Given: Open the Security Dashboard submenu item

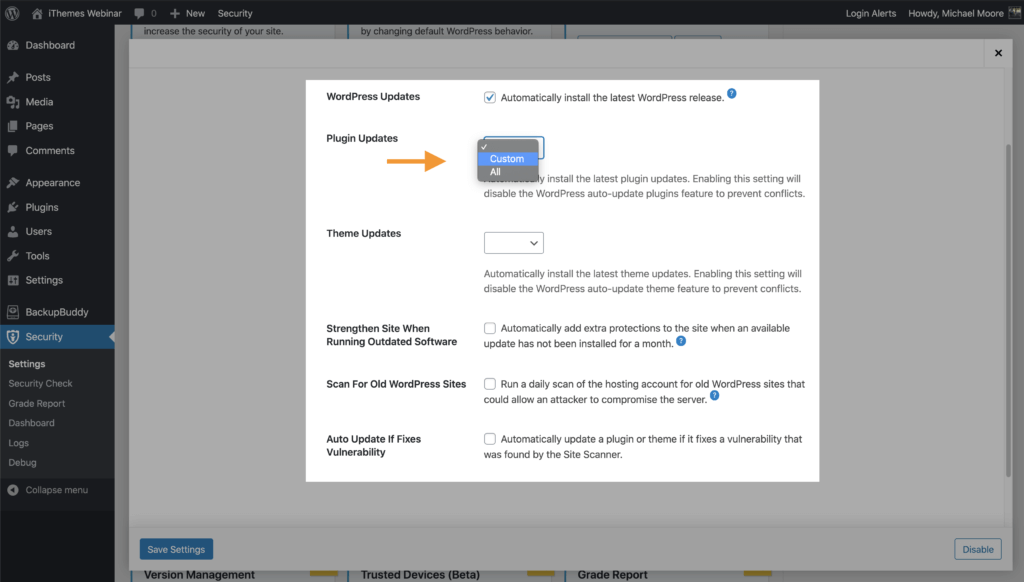Looking at the screenshot, I should click(x=31, y=423).
